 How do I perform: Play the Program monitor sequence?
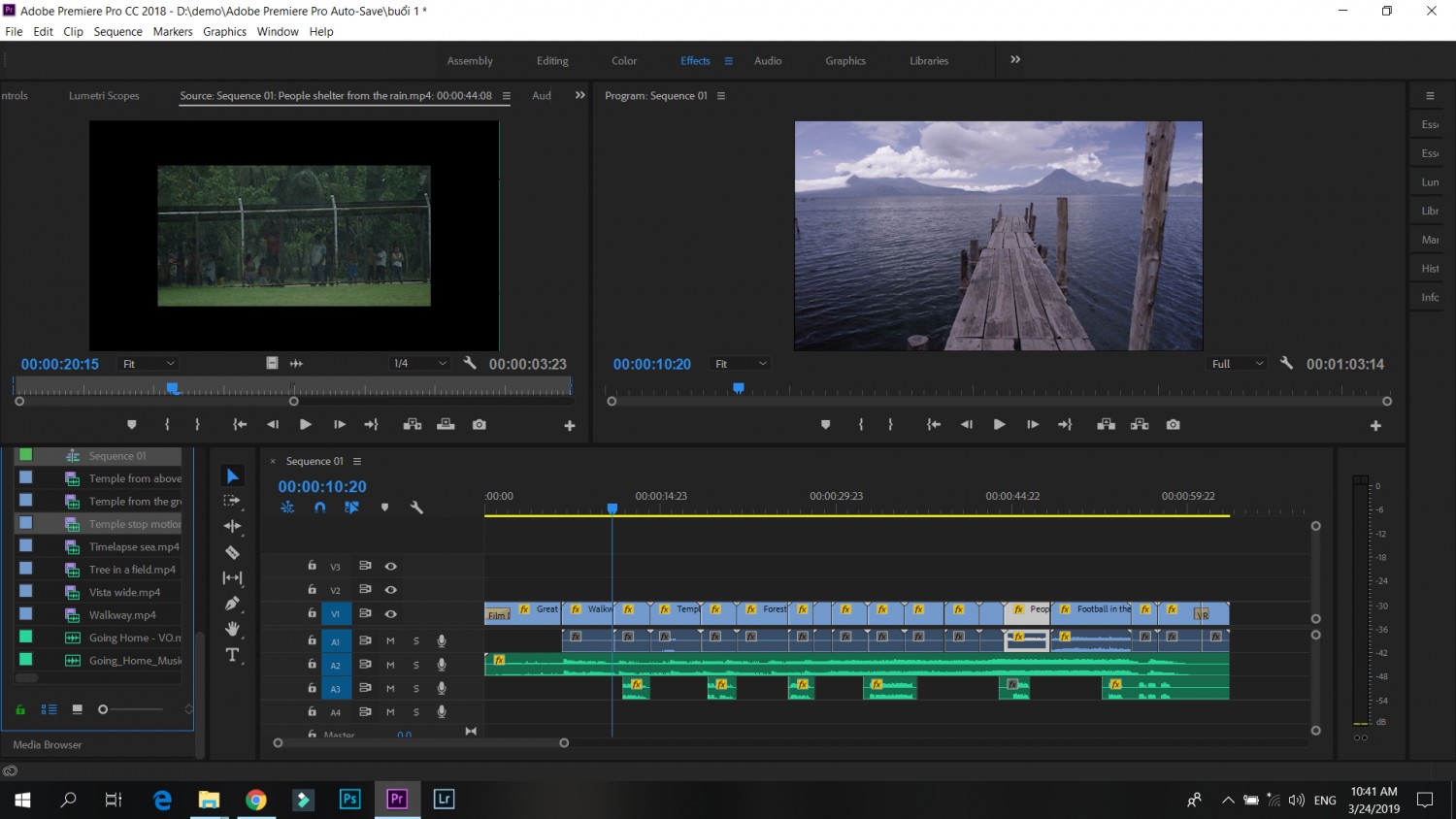pyautogui.click(x=999, y=425)
